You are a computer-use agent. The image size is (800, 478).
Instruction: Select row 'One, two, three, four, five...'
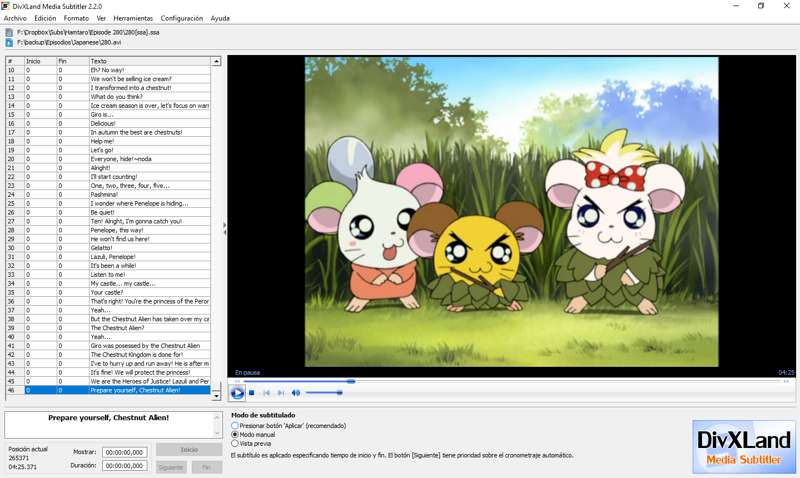coord(108,186)
